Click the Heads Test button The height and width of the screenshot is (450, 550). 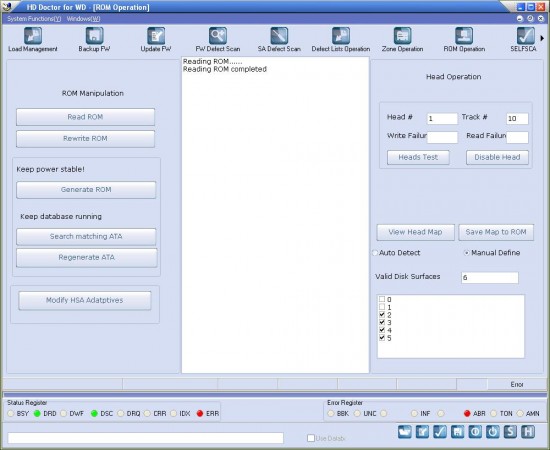[x=418, y=157]
